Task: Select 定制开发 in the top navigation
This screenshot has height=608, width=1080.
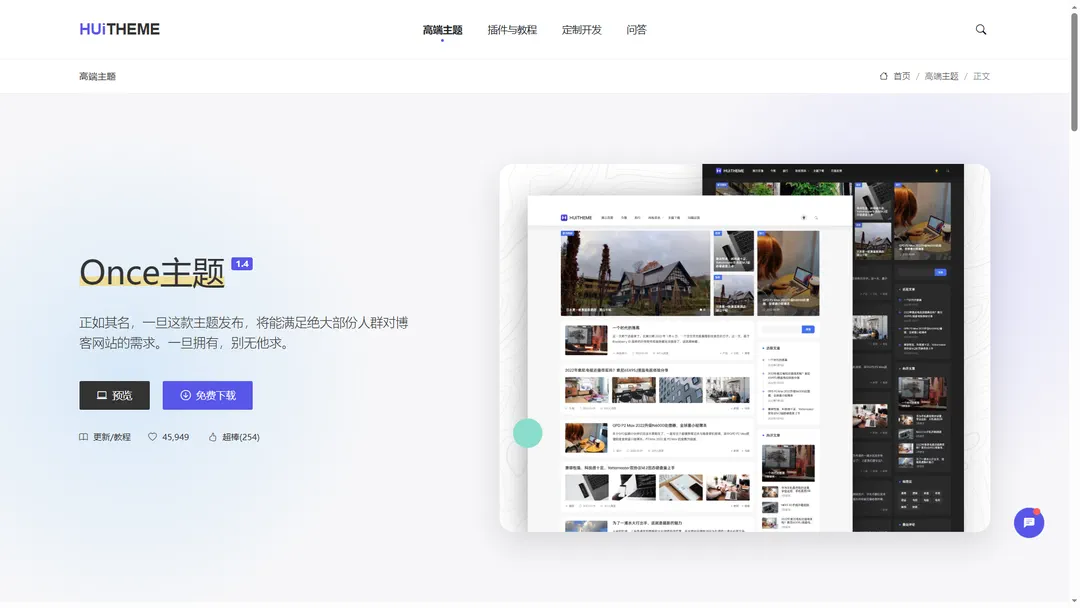Action: pyautogui.click(x=580, y=29)
